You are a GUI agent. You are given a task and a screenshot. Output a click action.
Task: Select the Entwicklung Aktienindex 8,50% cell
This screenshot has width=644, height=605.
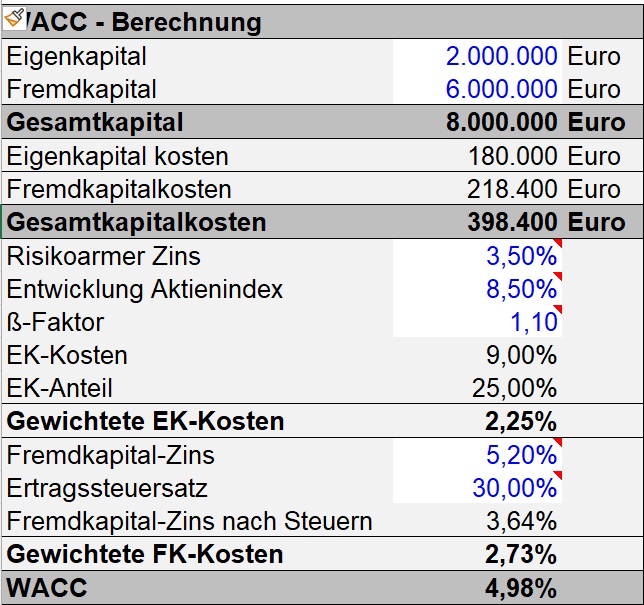coord(477,289)
